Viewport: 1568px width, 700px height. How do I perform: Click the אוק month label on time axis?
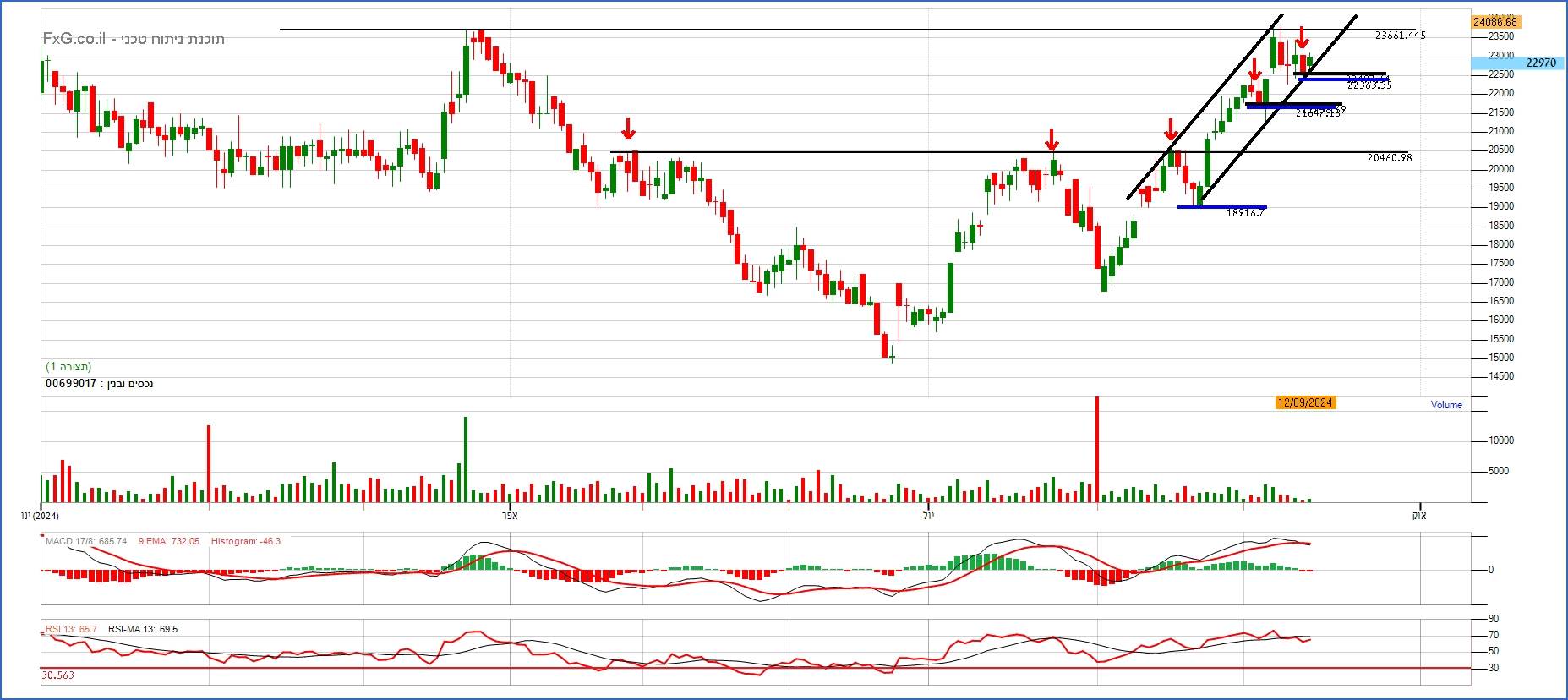[1419, 515]
